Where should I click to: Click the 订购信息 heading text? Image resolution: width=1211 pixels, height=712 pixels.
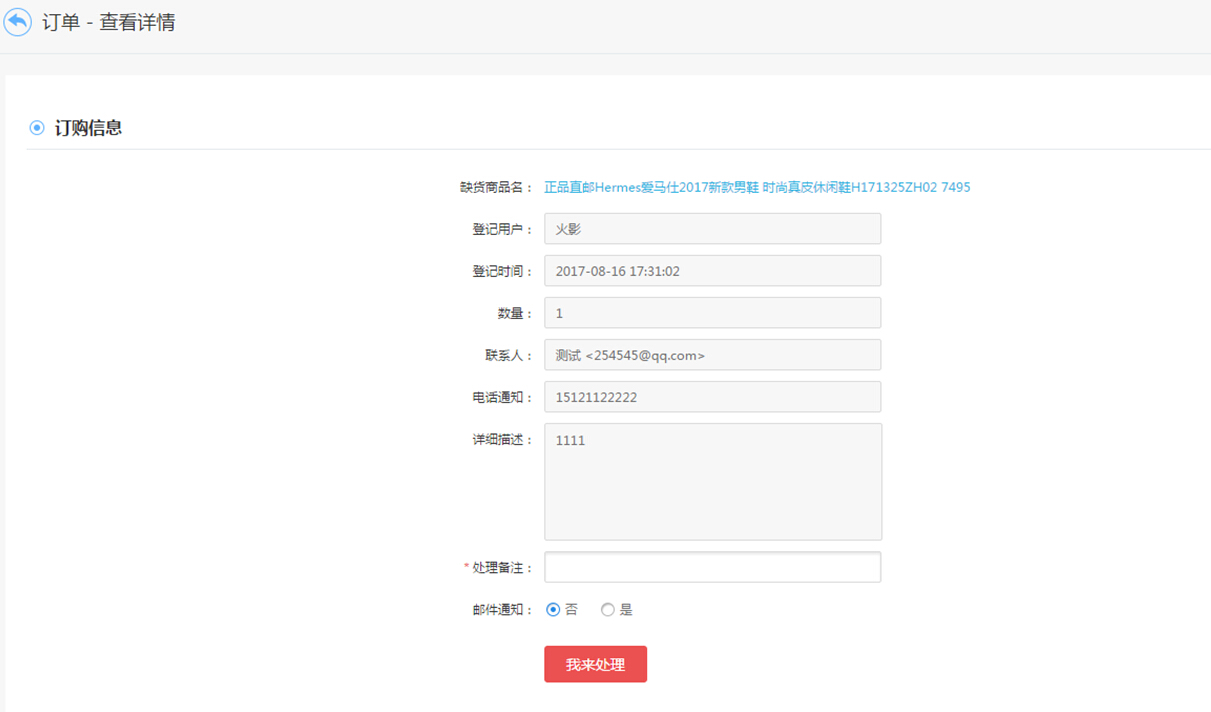coord(88,128)
